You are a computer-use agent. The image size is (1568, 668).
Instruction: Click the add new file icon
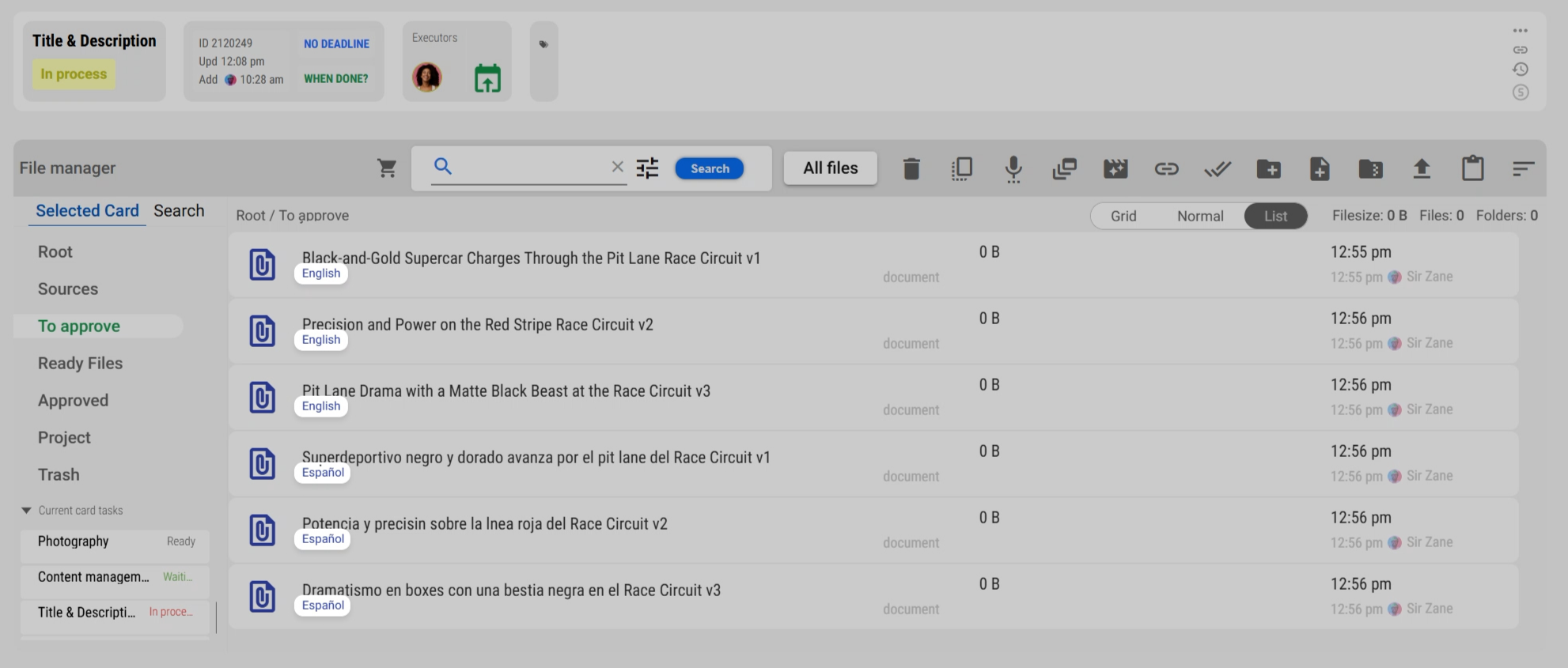pyautogui.click(x=1320, y=168)
